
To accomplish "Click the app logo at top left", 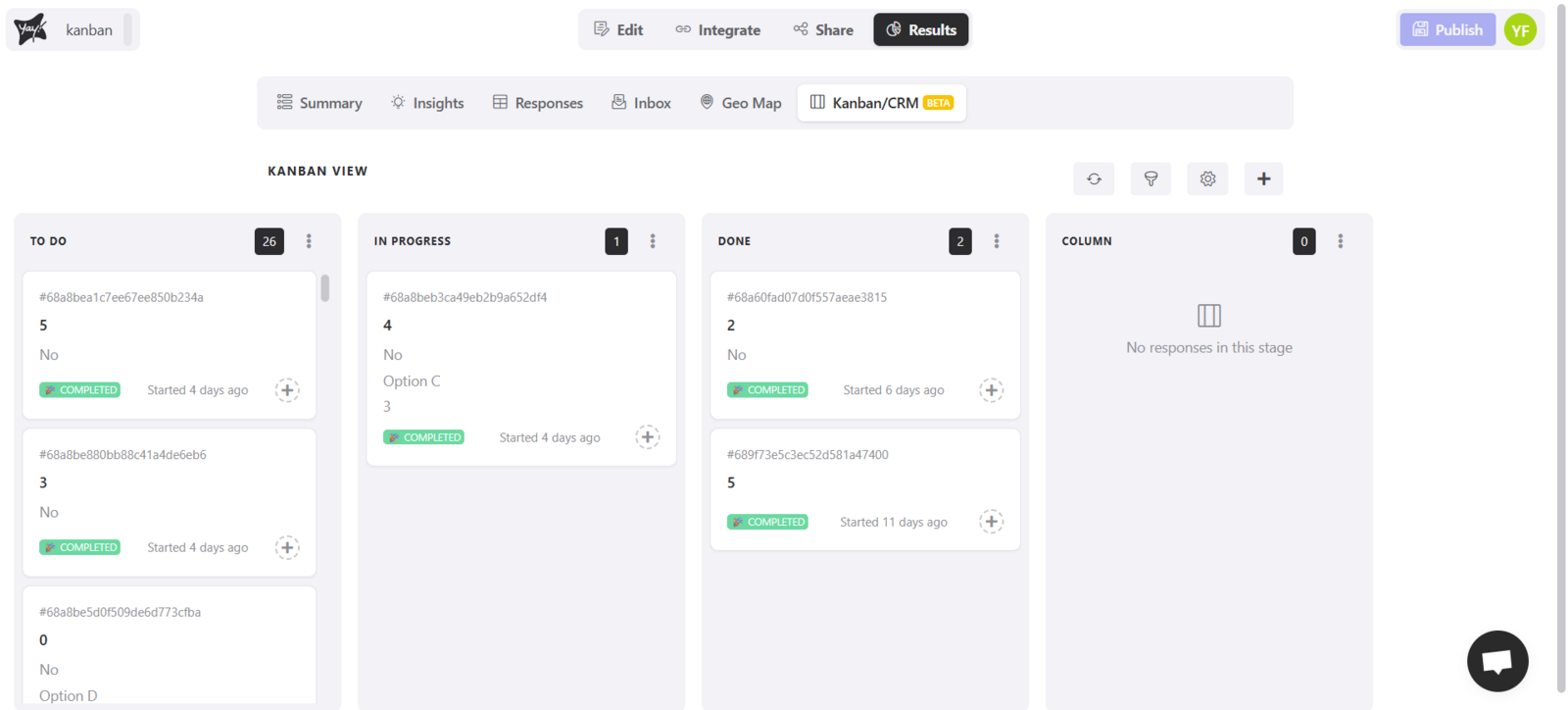I will pyautogui.click(x=30, y=29).
